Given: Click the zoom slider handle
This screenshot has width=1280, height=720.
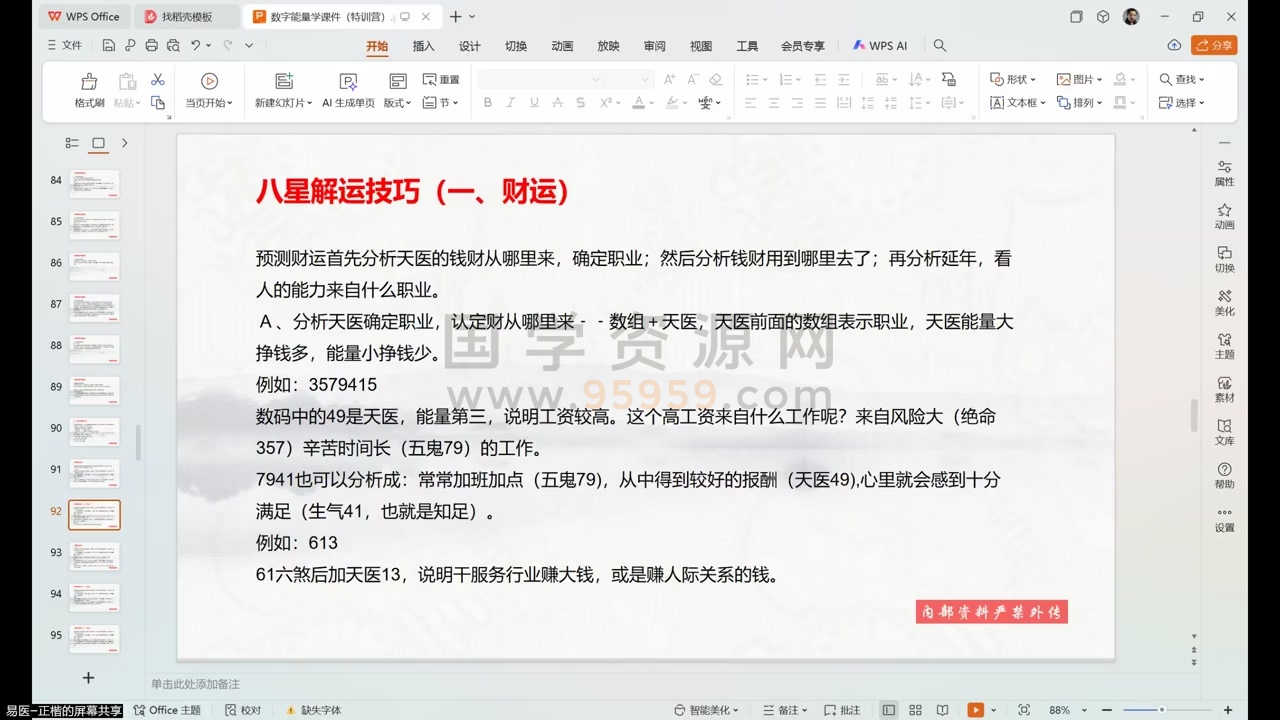Looking at the screenshot, I should [1161, 710].
